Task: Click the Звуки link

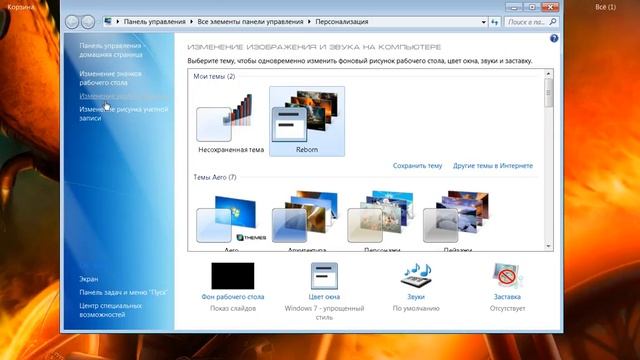Action: tap(416, 297)
